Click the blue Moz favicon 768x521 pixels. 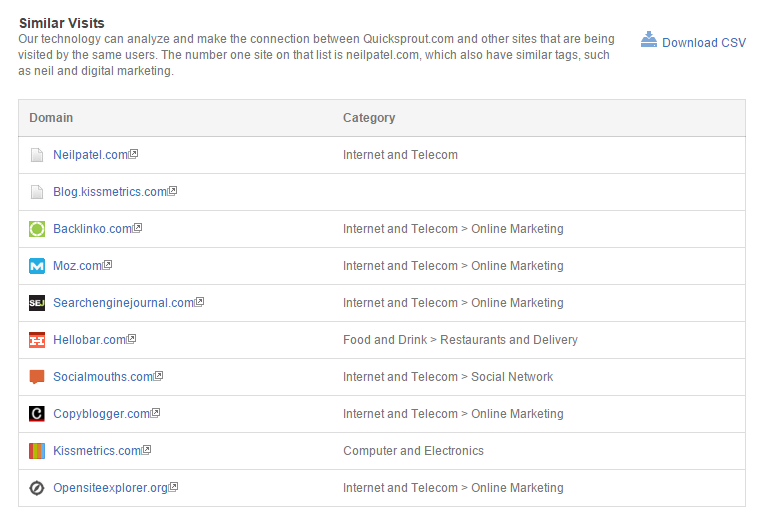click(37, 266)
